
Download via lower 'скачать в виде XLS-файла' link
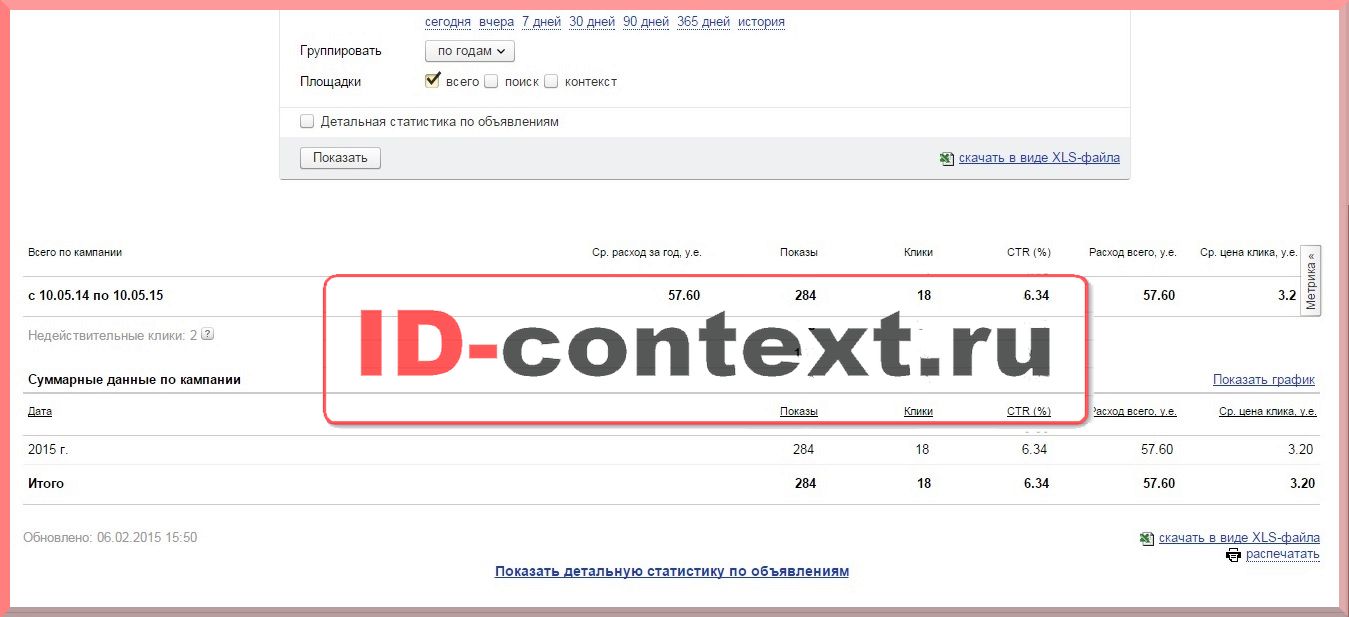click(x=1239, y=538)
